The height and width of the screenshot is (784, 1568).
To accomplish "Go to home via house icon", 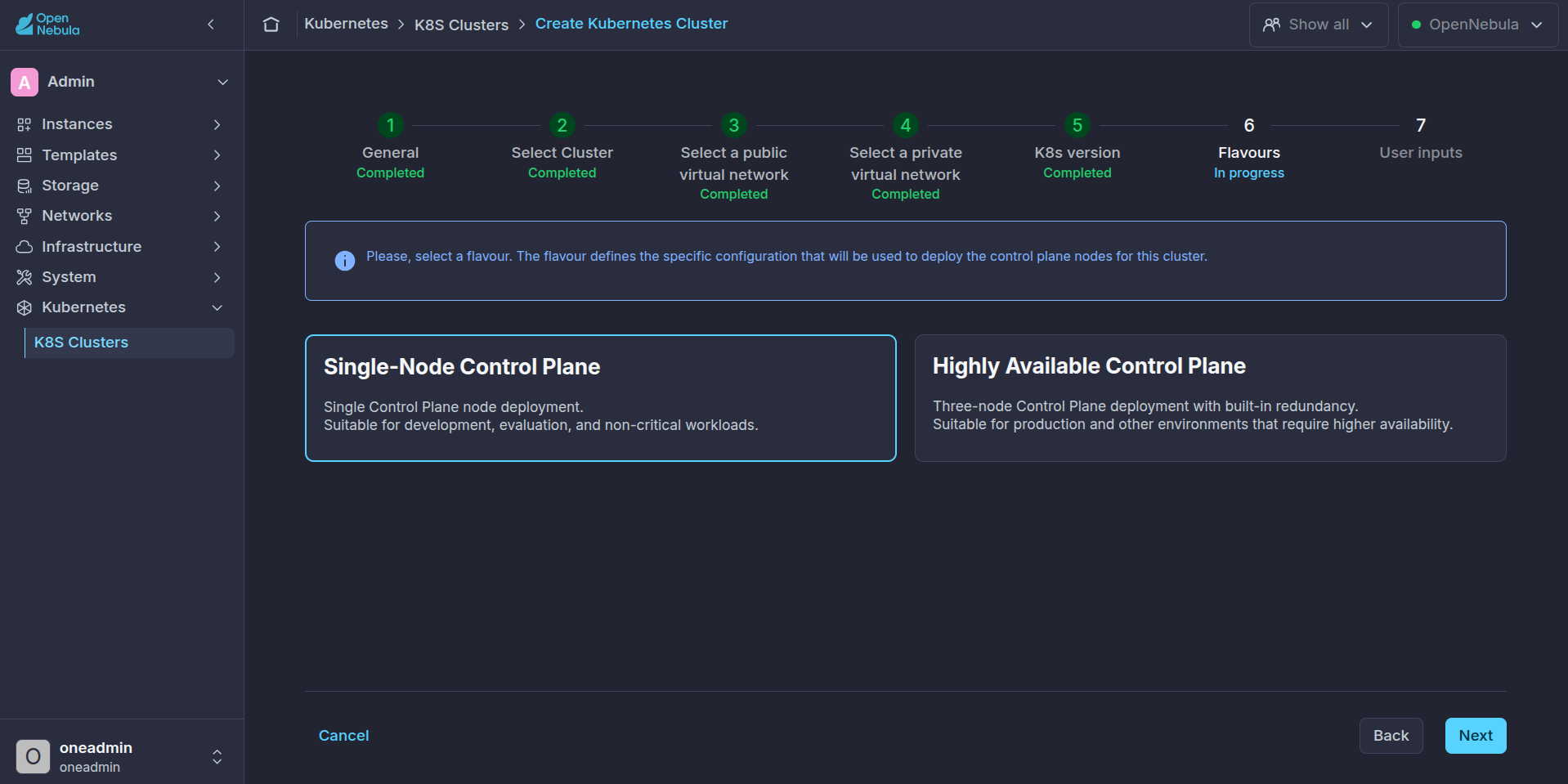I will click(x=271, y=25).
